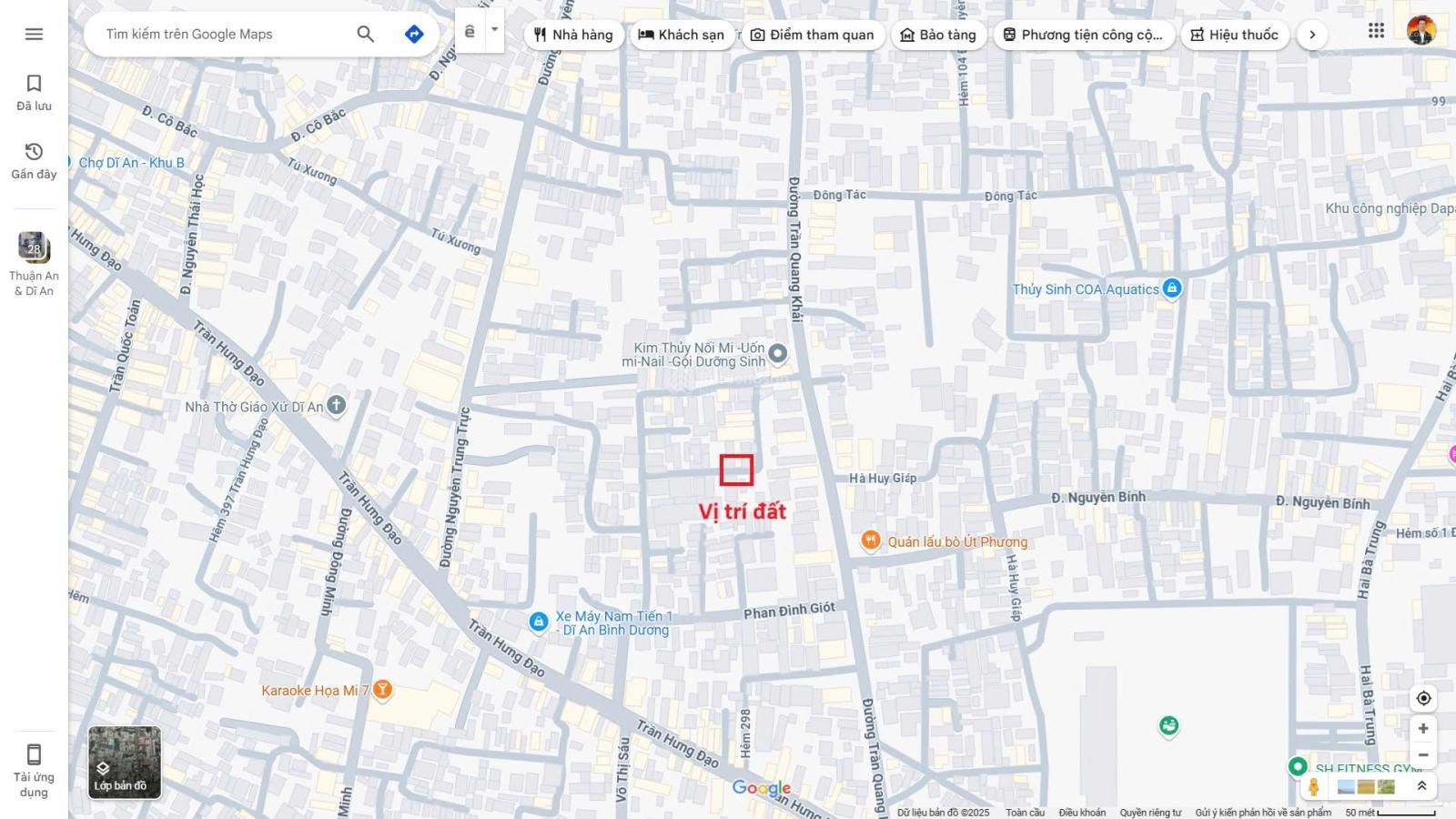Click the ê input tool button
This screenshot has height=819, width=1456.
pyautogui.click(x=470, y=32)
